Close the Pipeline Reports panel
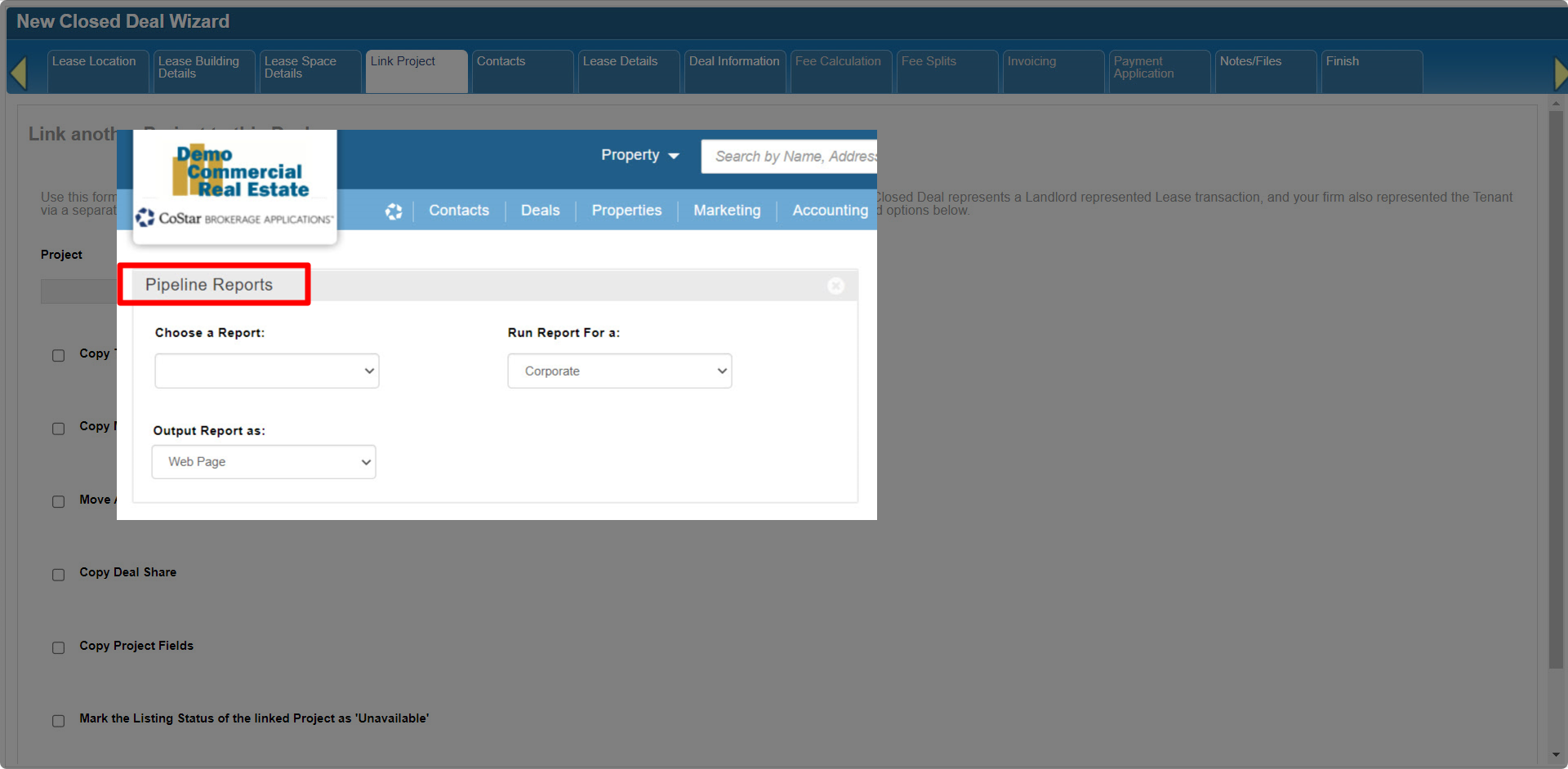The width and height of the screenshot is (1568, 769). 835,286
